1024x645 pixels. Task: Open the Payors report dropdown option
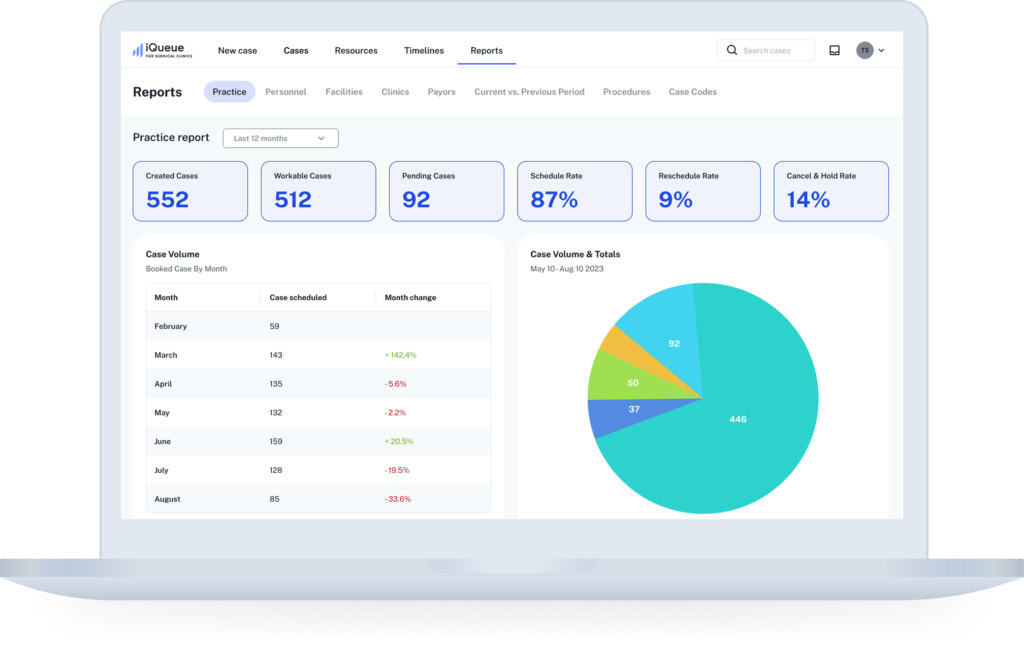(441, 91)
